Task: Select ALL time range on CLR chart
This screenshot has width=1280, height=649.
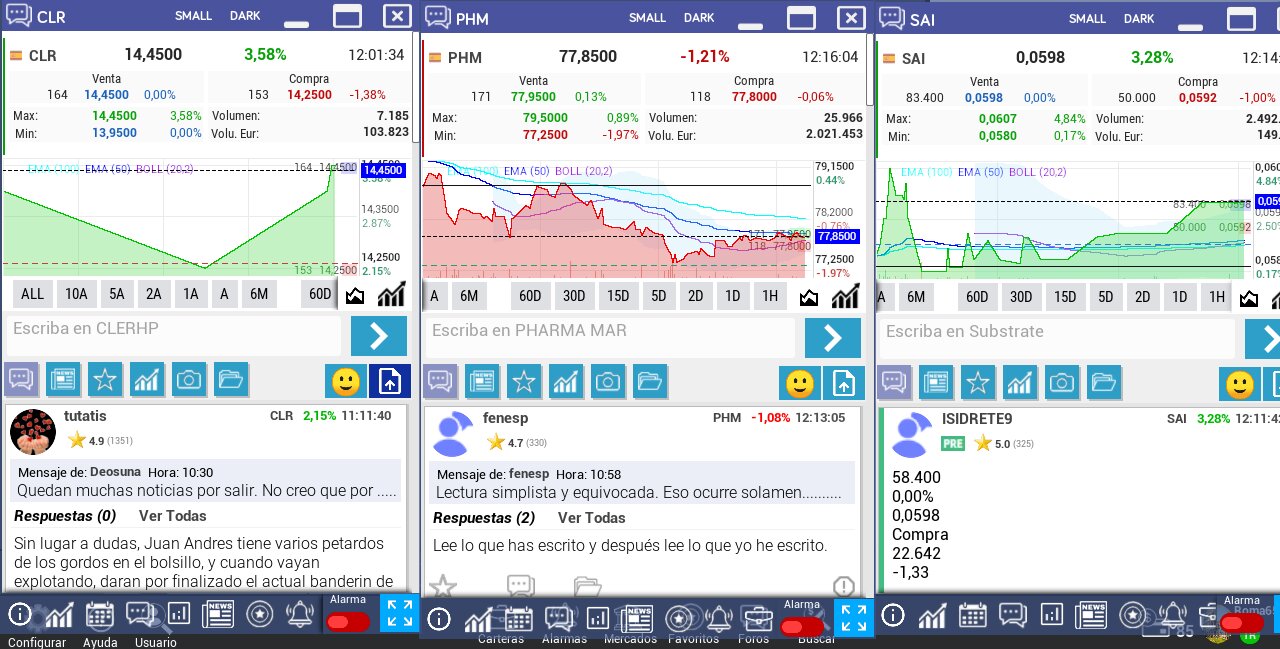Action: [33, 294]
